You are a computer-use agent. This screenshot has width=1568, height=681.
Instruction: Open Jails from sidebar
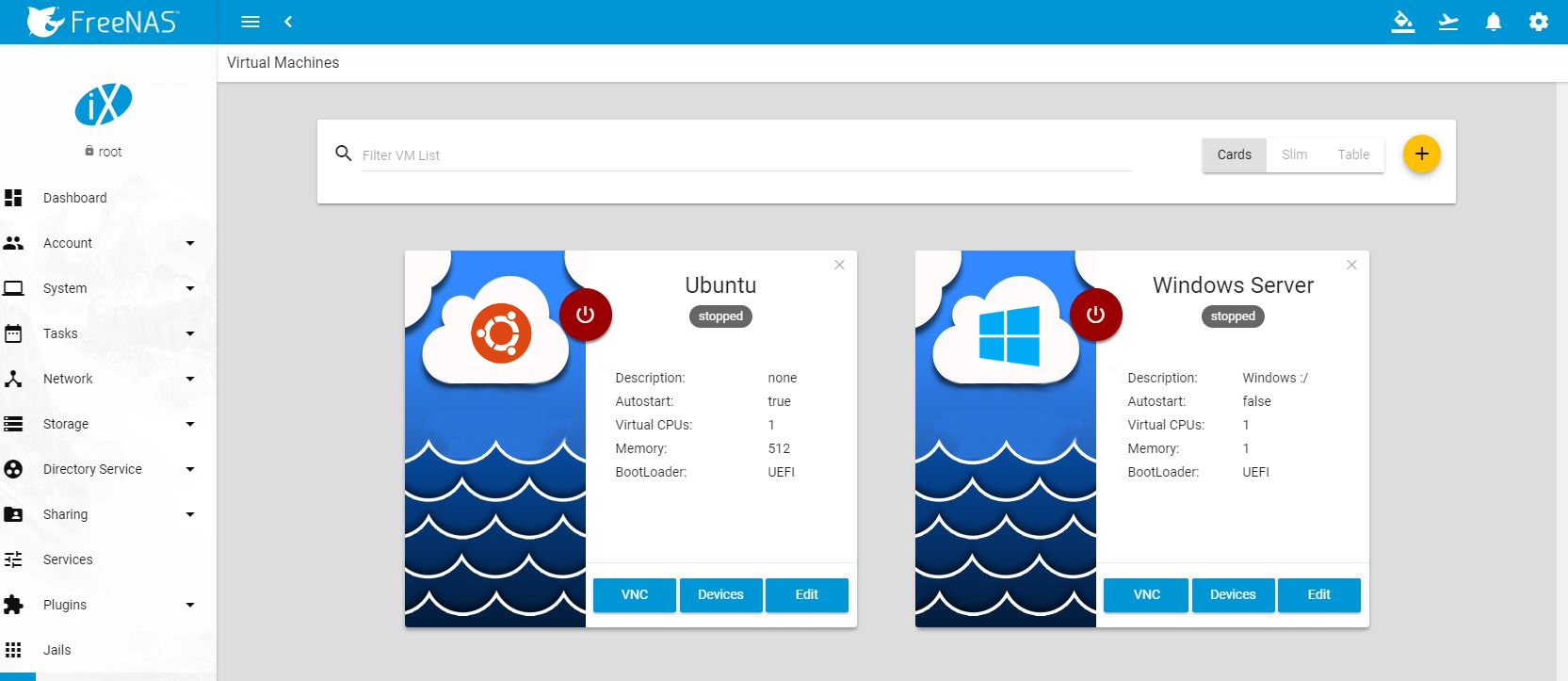coord(57,650)
